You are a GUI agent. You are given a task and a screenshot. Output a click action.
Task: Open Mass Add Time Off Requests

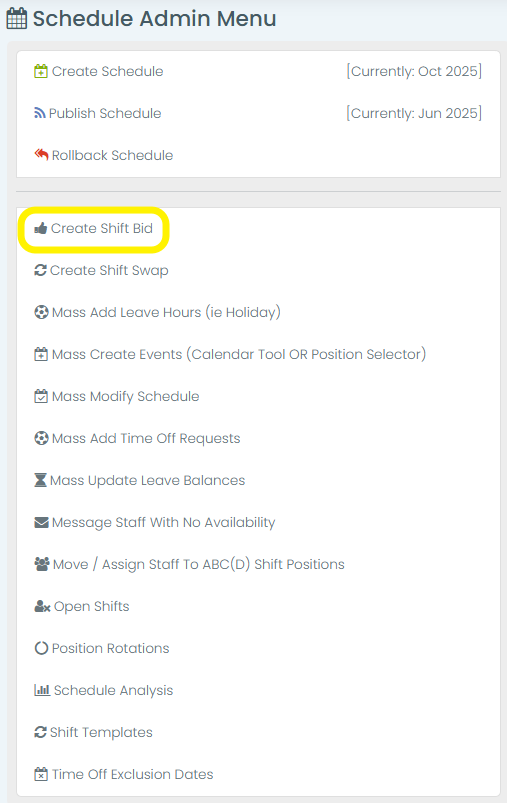pos(146,438)
